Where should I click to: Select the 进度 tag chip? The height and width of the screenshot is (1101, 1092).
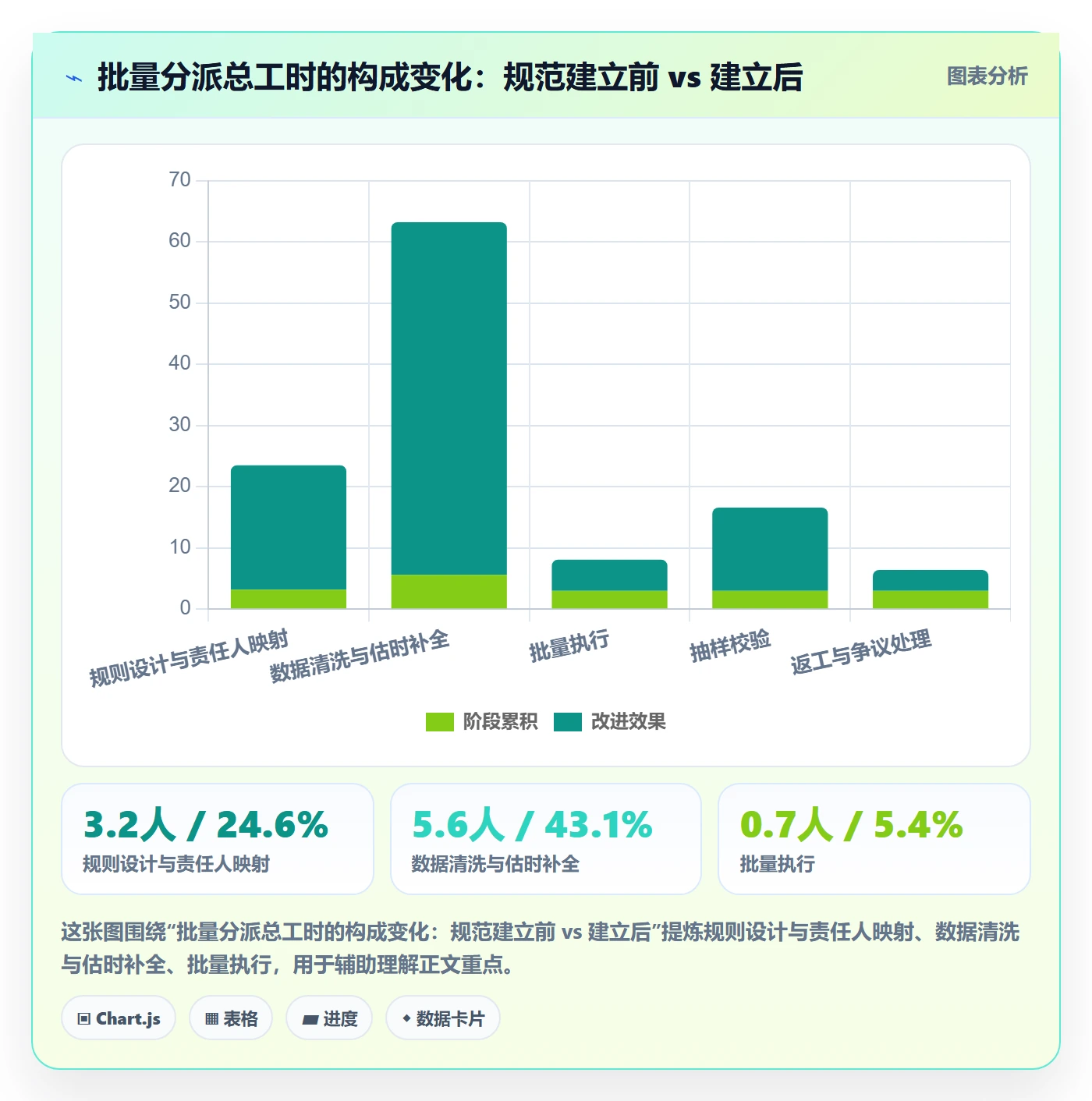pos(329,1018)
